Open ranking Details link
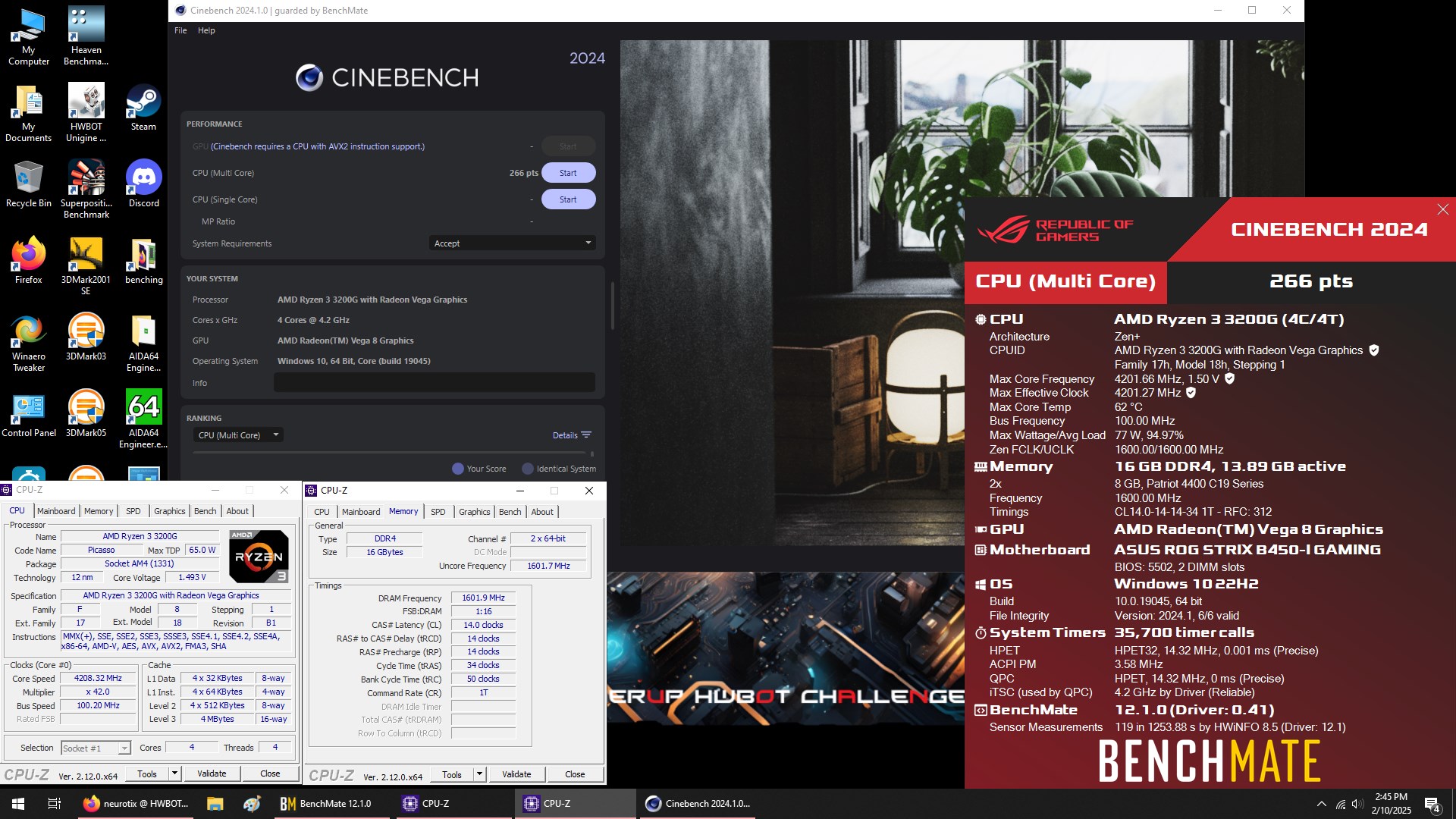Viewport: 1456px width, 819px height. click(x=572, y=435)
